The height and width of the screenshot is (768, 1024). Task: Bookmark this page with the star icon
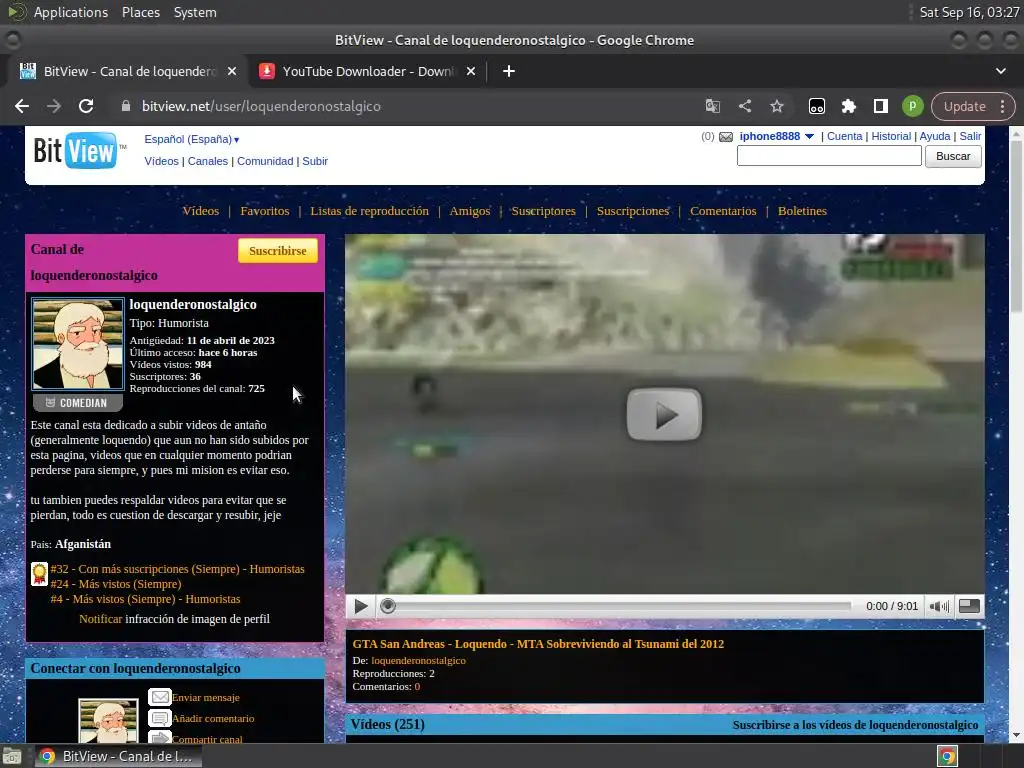click(776, 106)
